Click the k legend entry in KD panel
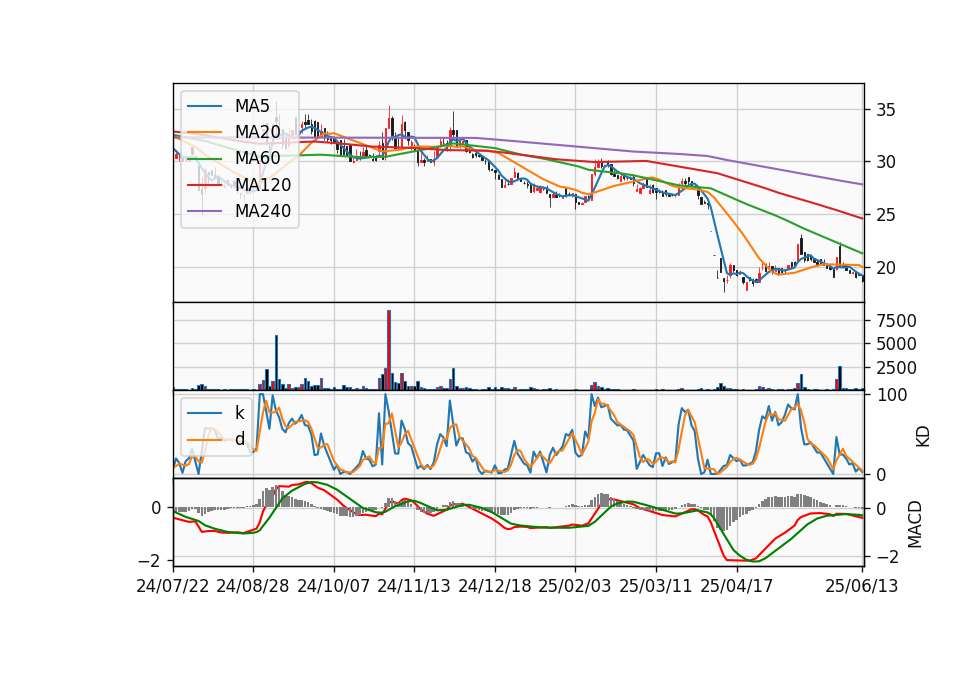This screenshot has height=690, width=960. click(239, 413)
